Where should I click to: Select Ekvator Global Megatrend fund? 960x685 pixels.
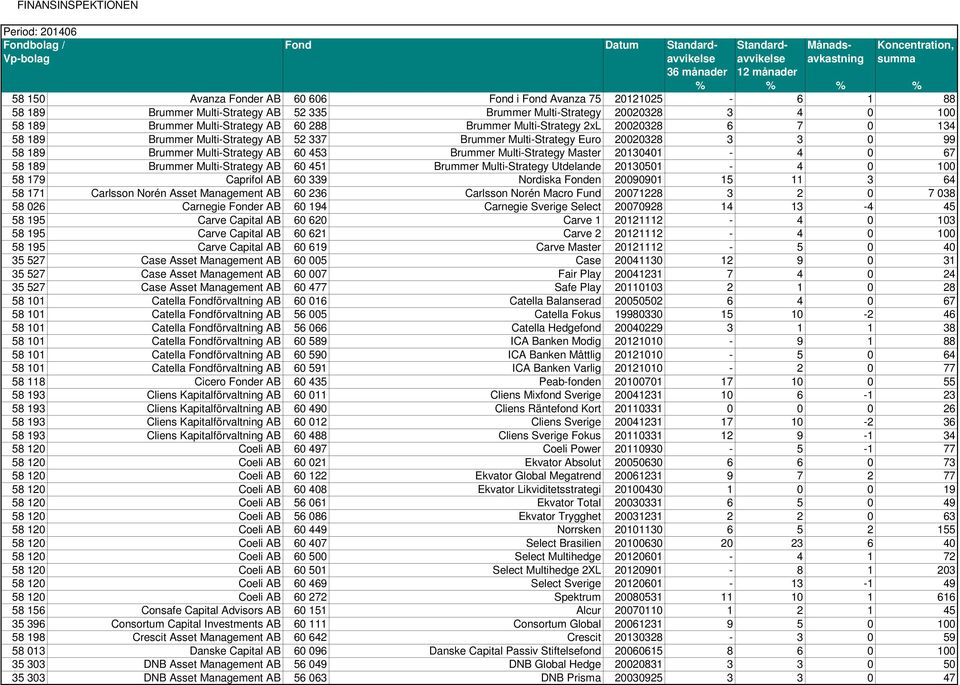538,476
